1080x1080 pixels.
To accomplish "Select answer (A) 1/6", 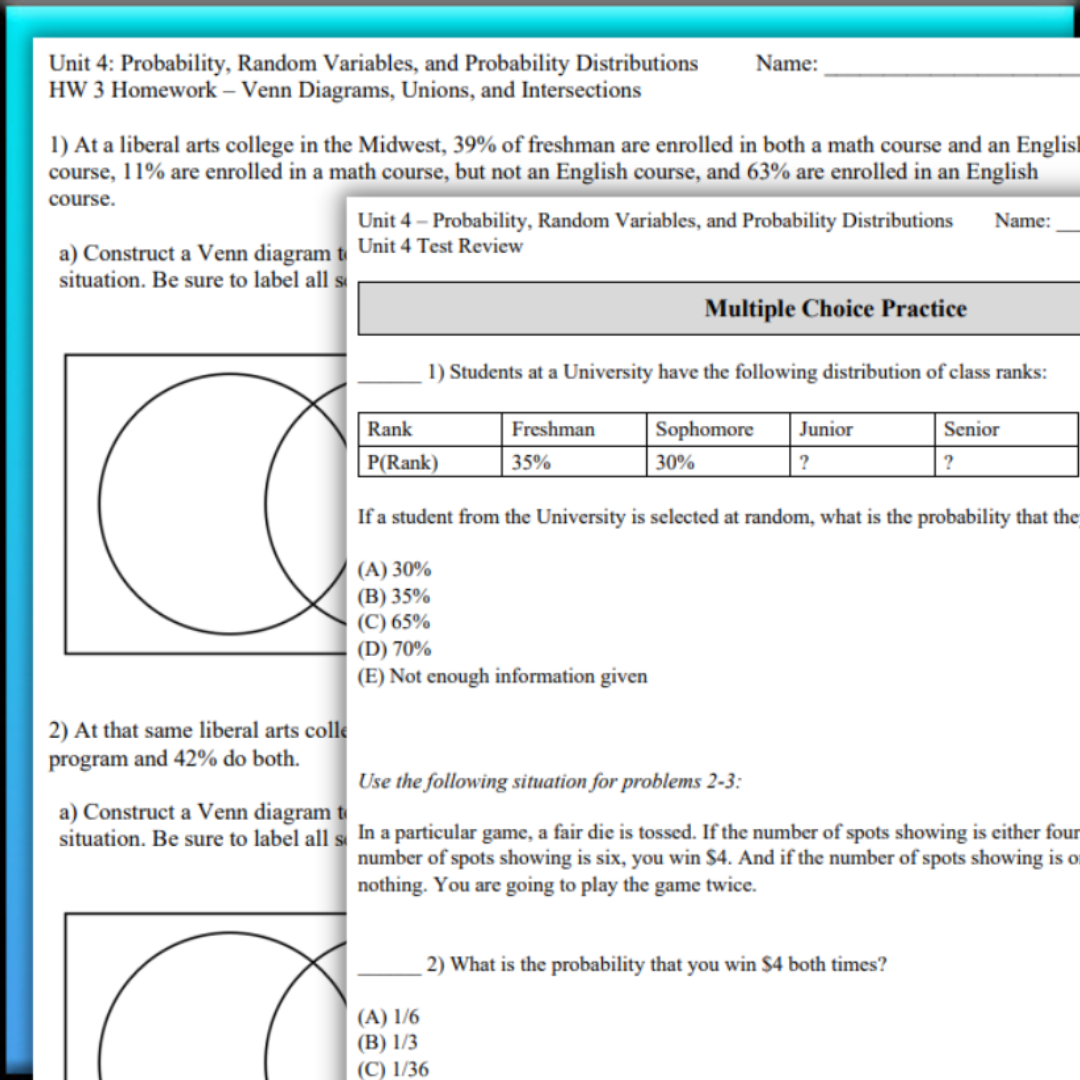I will (389, 1017).
